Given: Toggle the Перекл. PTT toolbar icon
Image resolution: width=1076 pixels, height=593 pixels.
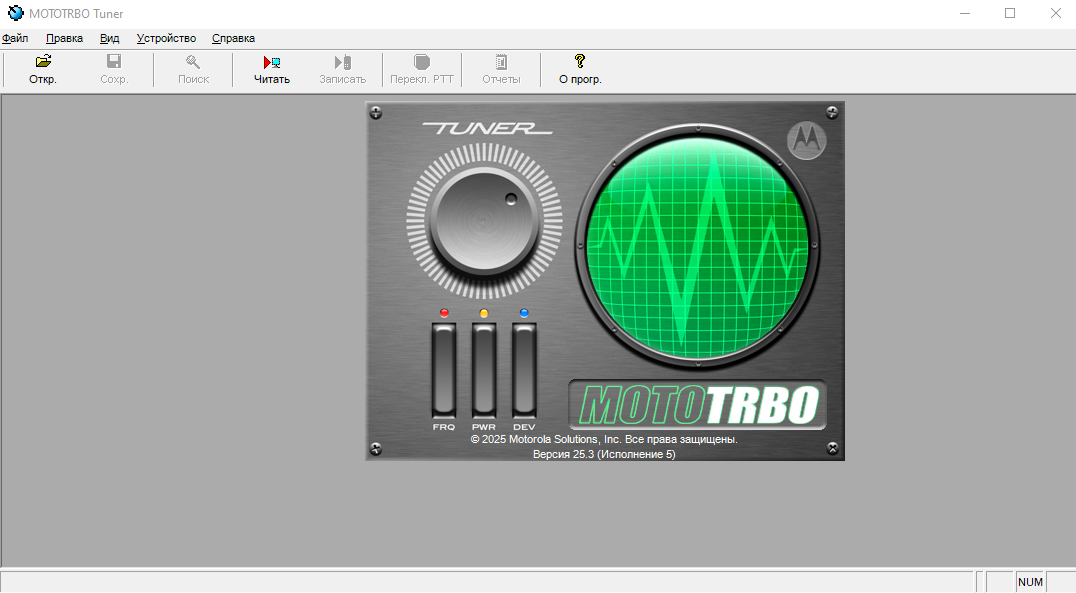Looking at the screenshot, I should tap(422, 62).
